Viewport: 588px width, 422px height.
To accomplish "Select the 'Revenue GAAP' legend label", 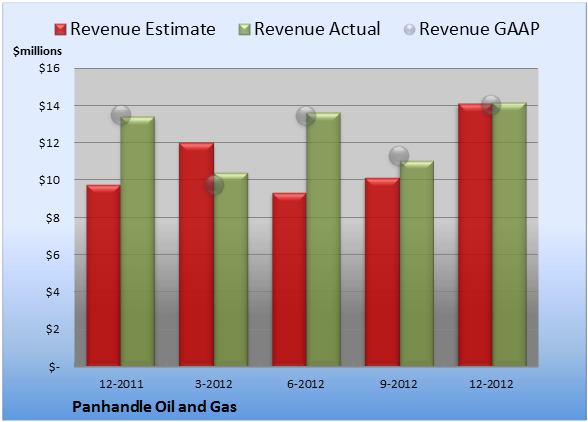I will coord(479,29).
